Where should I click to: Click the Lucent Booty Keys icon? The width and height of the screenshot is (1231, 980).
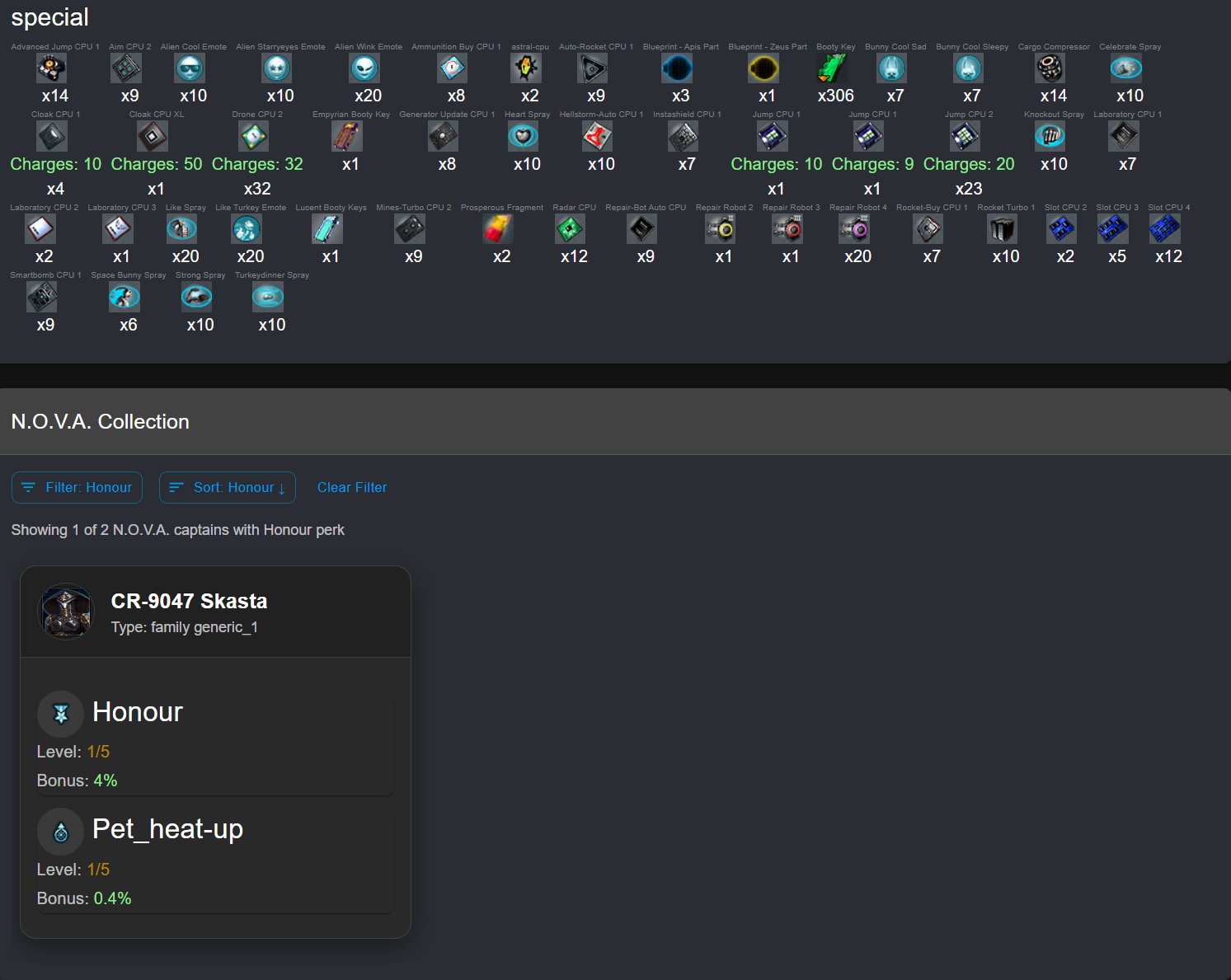click(328, 228)
